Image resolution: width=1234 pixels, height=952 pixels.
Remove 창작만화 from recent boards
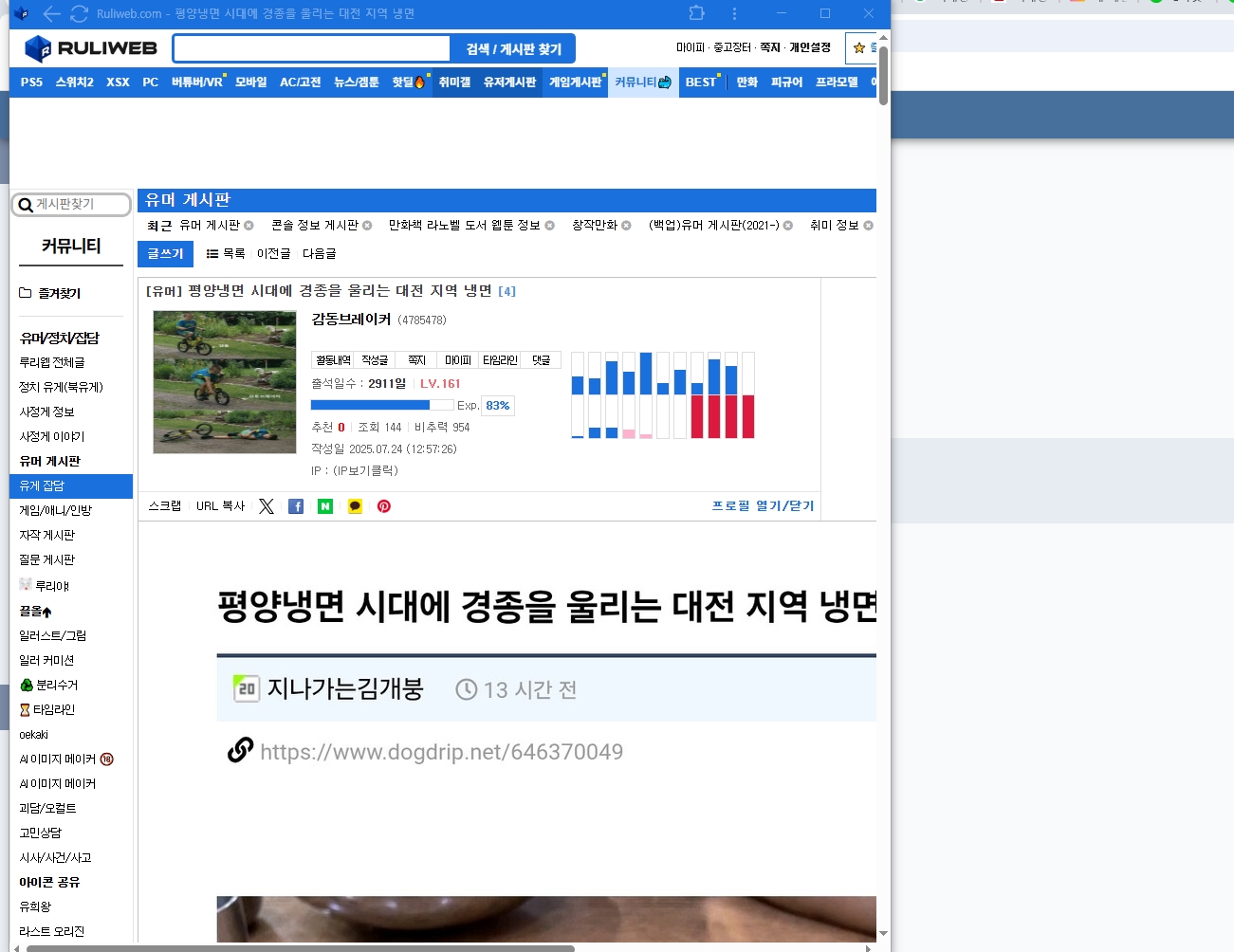point(626,226)
